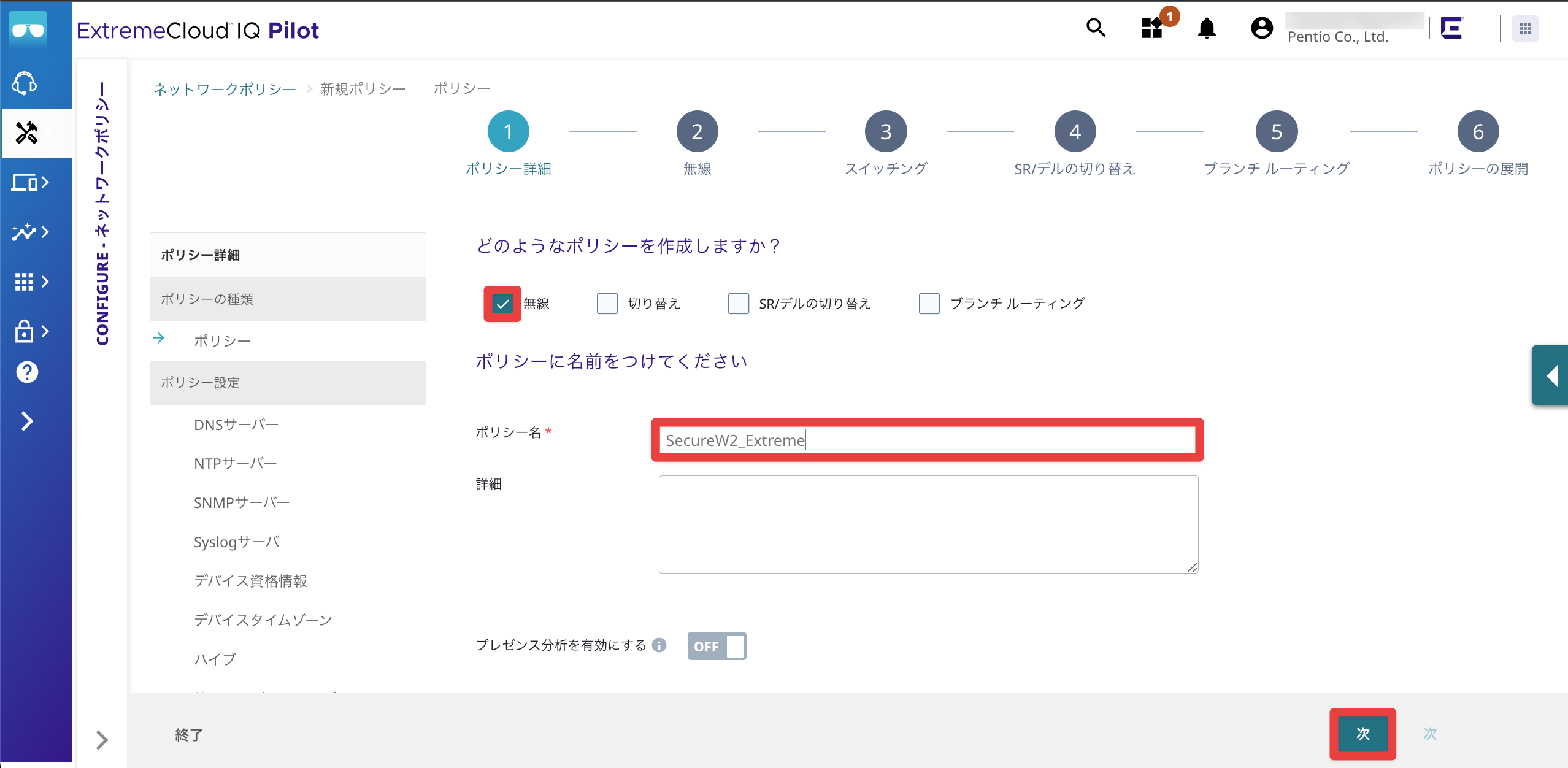Open Syslogサーバ settings
The height and width of the screenshot is (768, 1568).
click(237, 542)
